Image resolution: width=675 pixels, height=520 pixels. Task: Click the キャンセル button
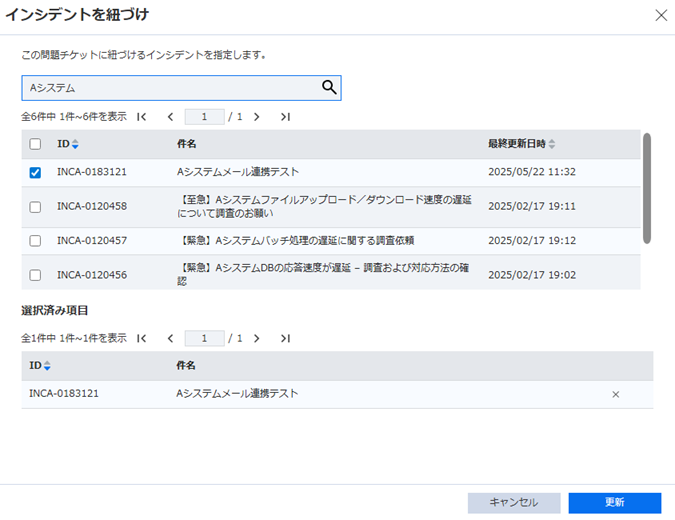pos(514,502)
